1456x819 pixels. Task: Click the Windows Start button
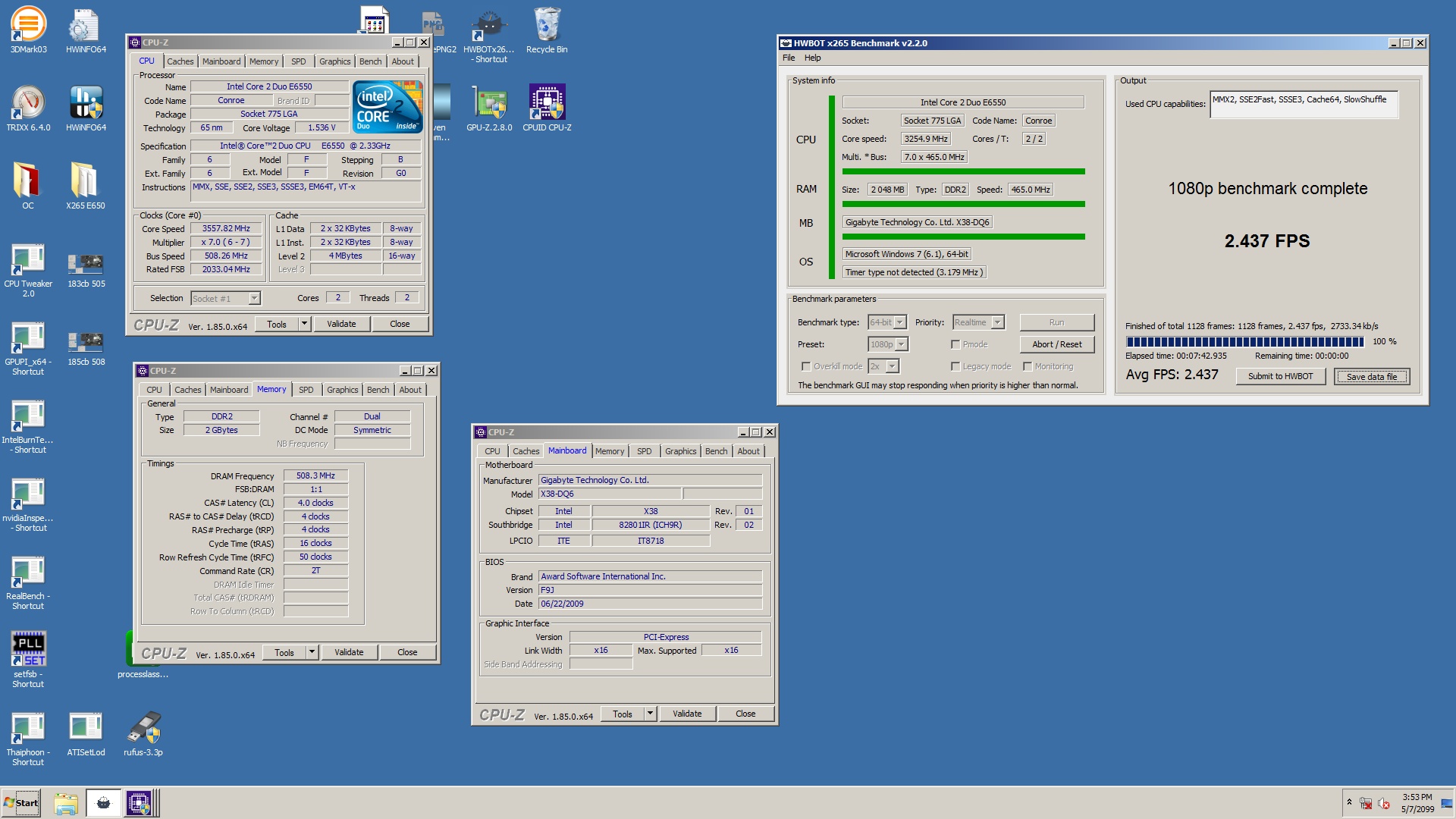[21, 803]
